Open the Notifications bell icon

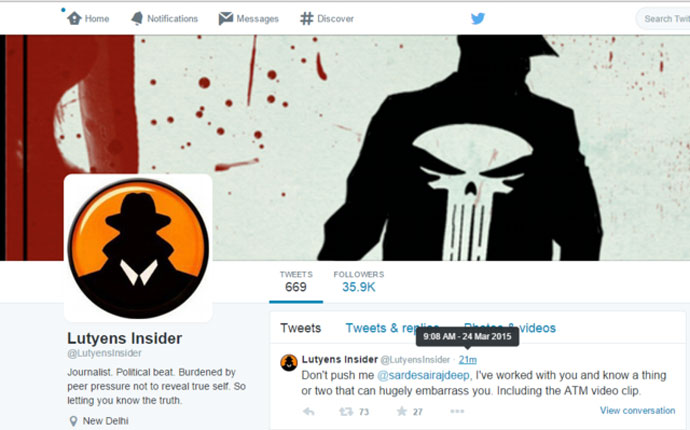[137, 18]
